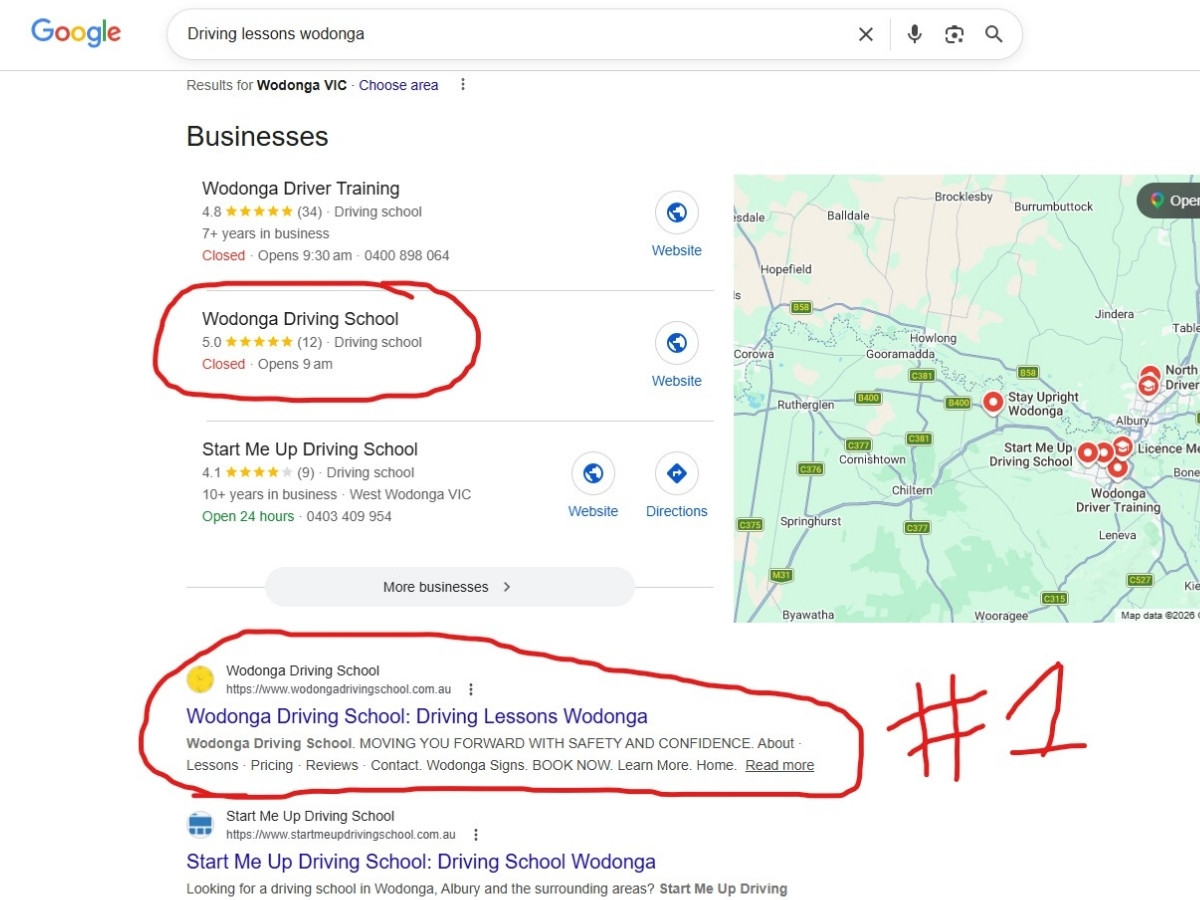Click the 5.0 rating of Wodonga Driving School
The width and height of the screenshot is (1200, 900).
pos(211,342)
